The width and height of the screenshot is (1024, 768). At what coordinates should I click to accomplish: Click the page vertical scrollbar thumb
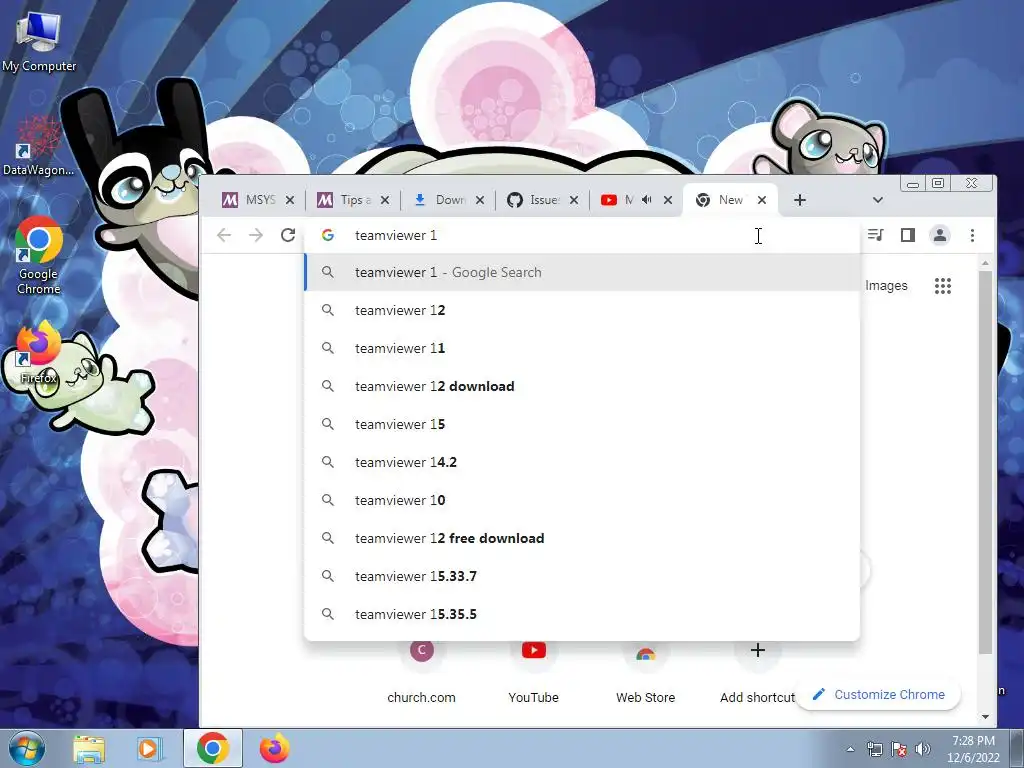tap(985, 462)
